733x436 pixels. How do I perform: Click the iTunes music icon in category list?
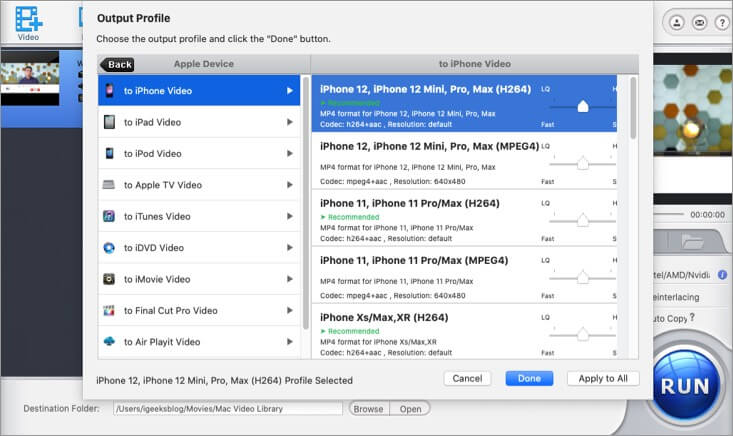pos(108,216)
